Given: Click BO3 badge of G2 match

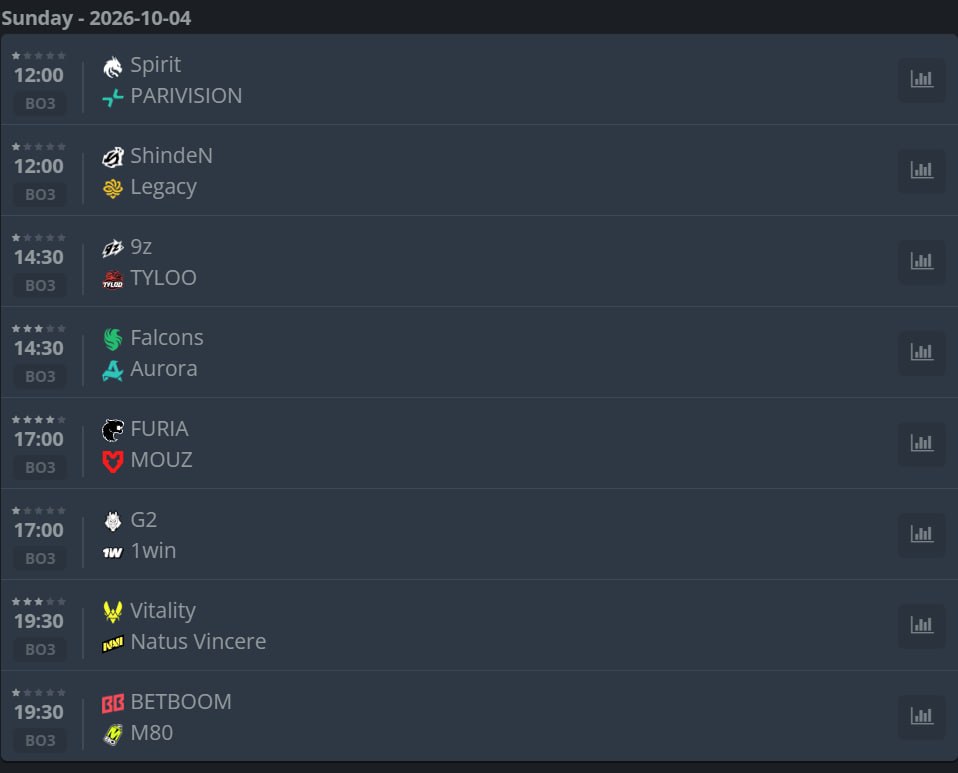Looking at the screenshot, I should (40, 559).
